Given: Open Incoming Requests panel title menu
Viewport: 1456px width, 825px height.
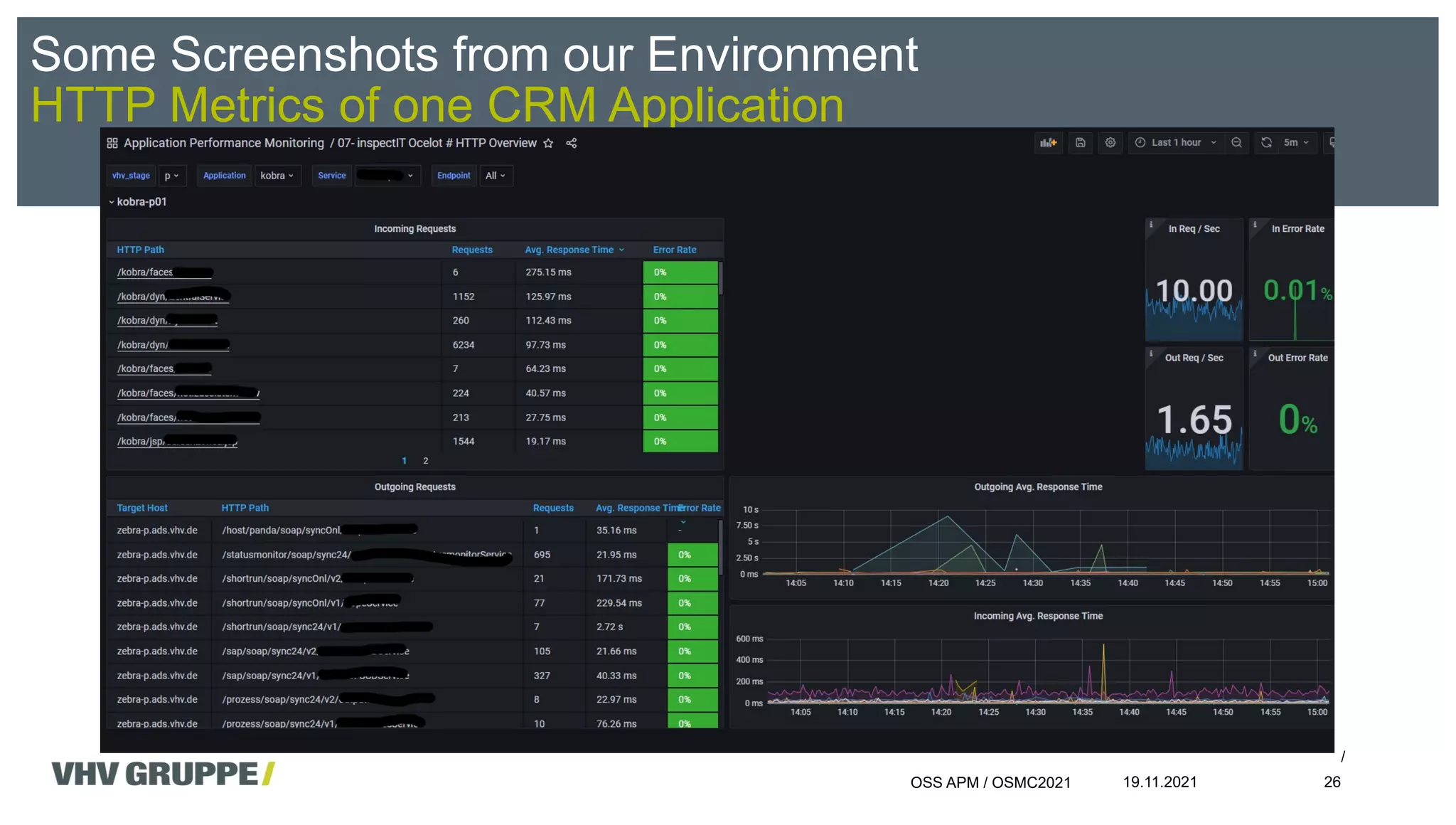Looking at the screenshot, I should click(x=415, y=229).
